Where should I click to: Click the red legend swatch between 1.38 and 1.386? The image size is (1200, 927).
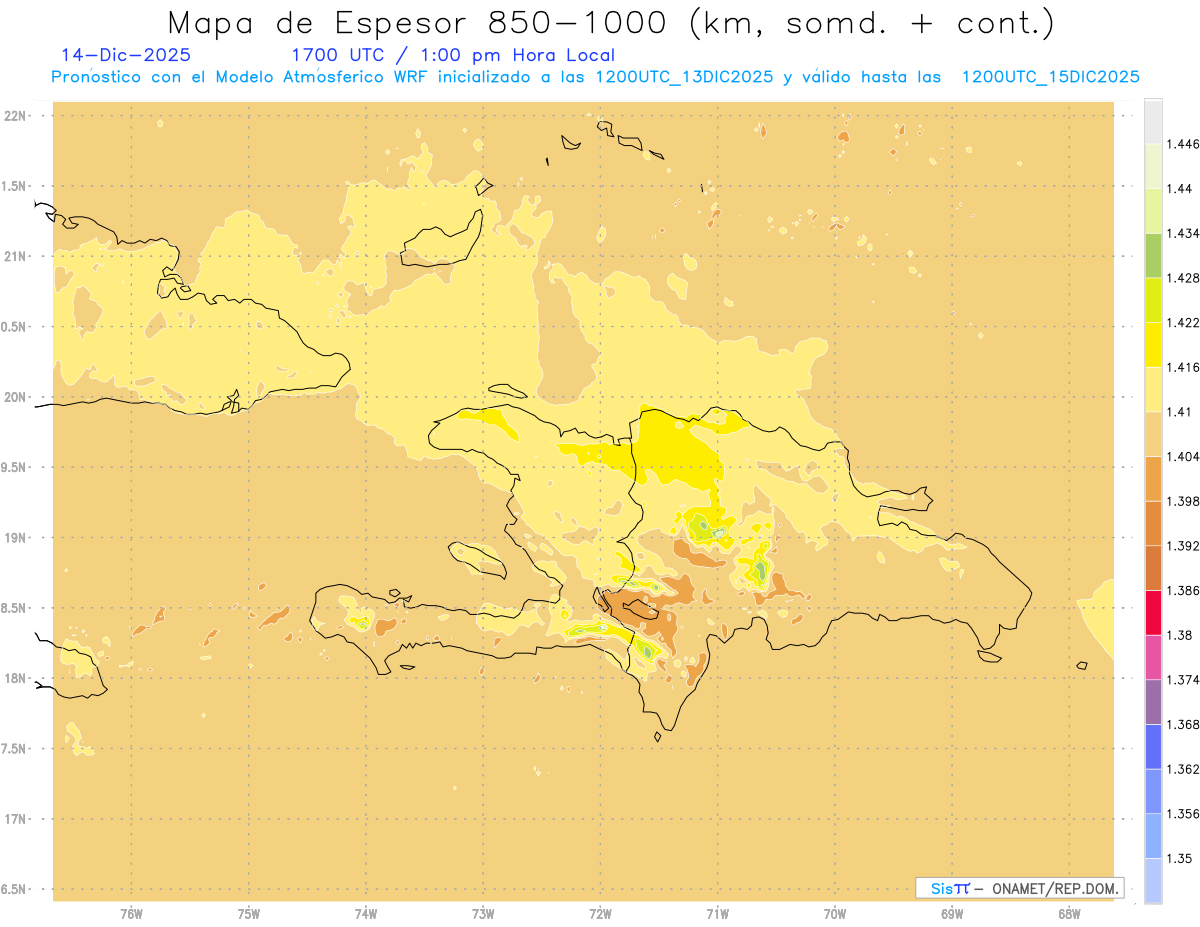[x=1153, y=612]
